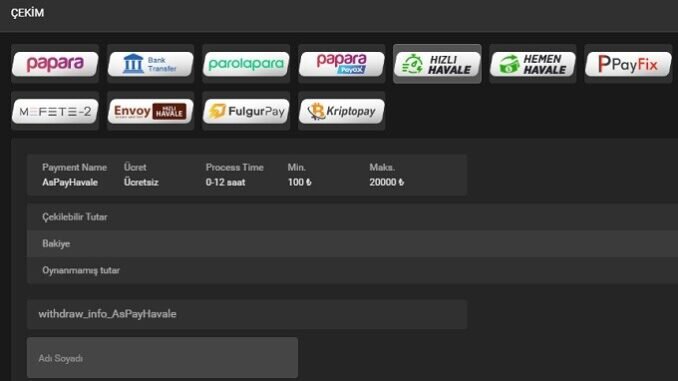This screenshot has width=678, height=381.
Task: Pick the Papara PayoX method
Action: (x=342, y=64)
